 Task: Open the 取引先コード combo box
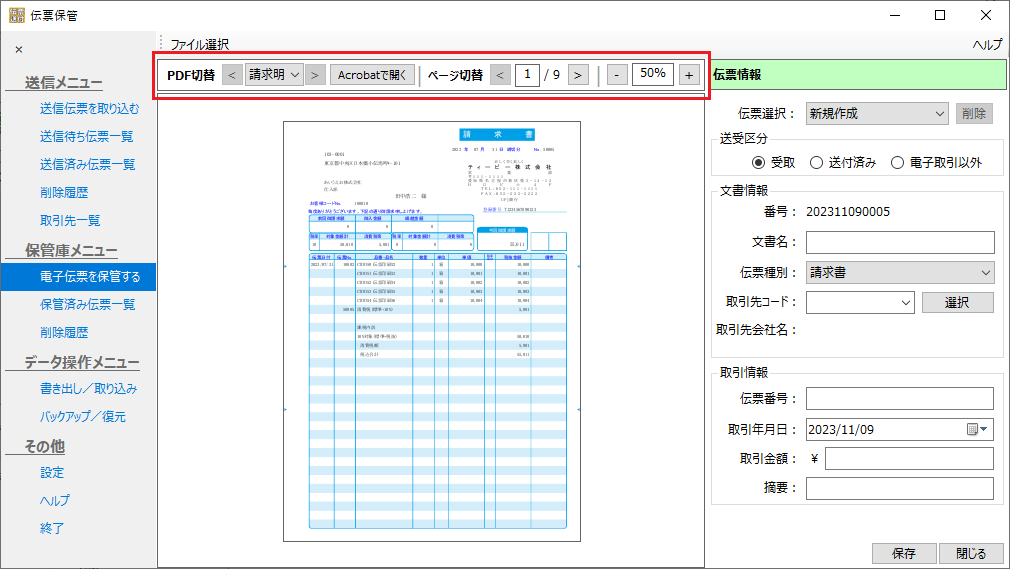click(860, 301)
